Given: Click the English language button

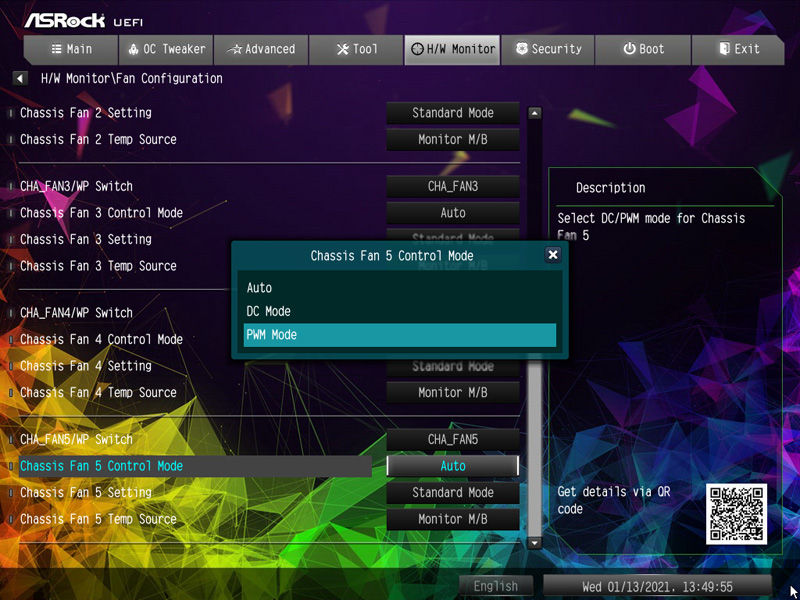Looking at the screenshot, I should pyautogui.click(x=496, y=586).
